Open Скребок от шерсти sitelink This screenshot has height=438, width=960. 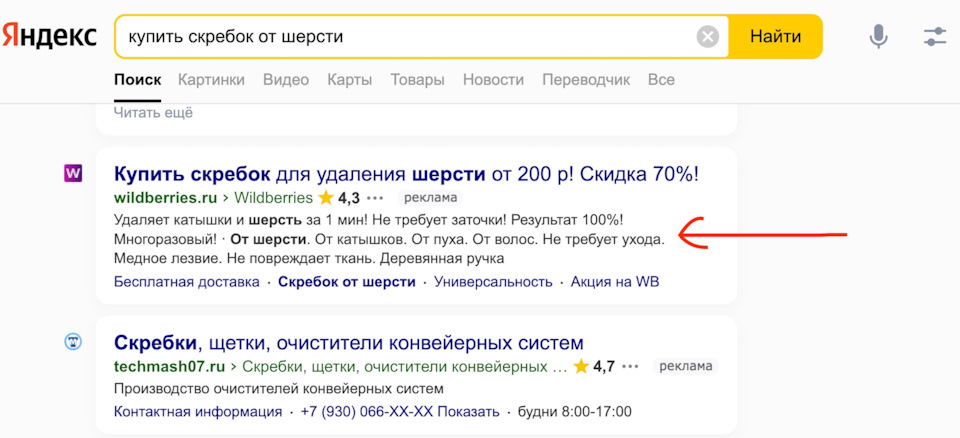[347, 282]
